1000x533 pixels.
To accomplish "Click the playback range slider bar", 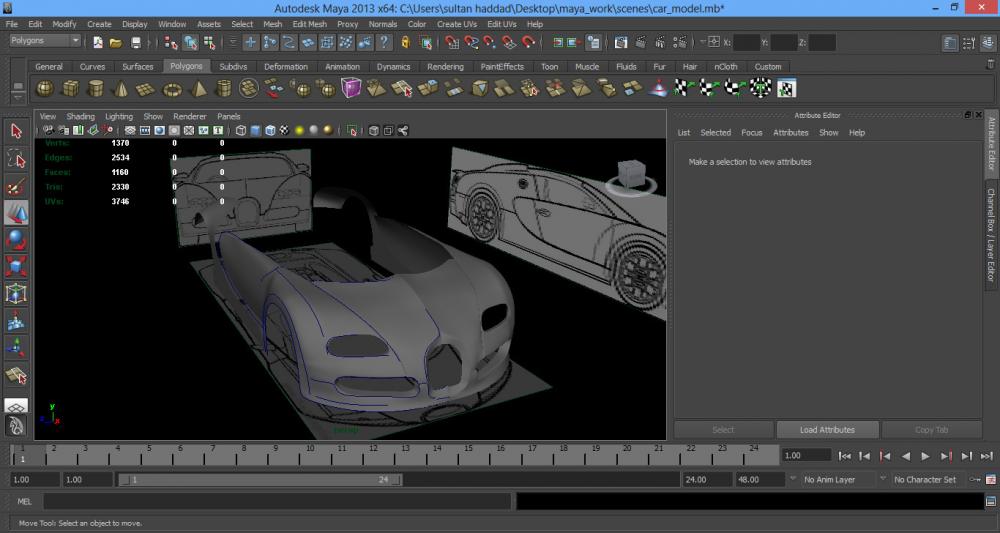I will [x=260, y=480].
